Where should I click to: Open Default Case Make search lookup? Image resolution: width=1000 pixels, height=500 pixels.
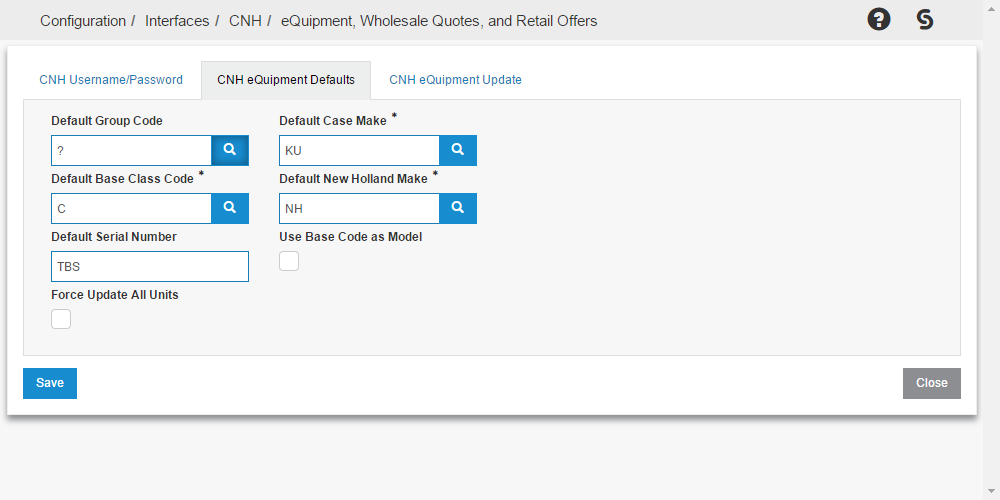[457, 150]
